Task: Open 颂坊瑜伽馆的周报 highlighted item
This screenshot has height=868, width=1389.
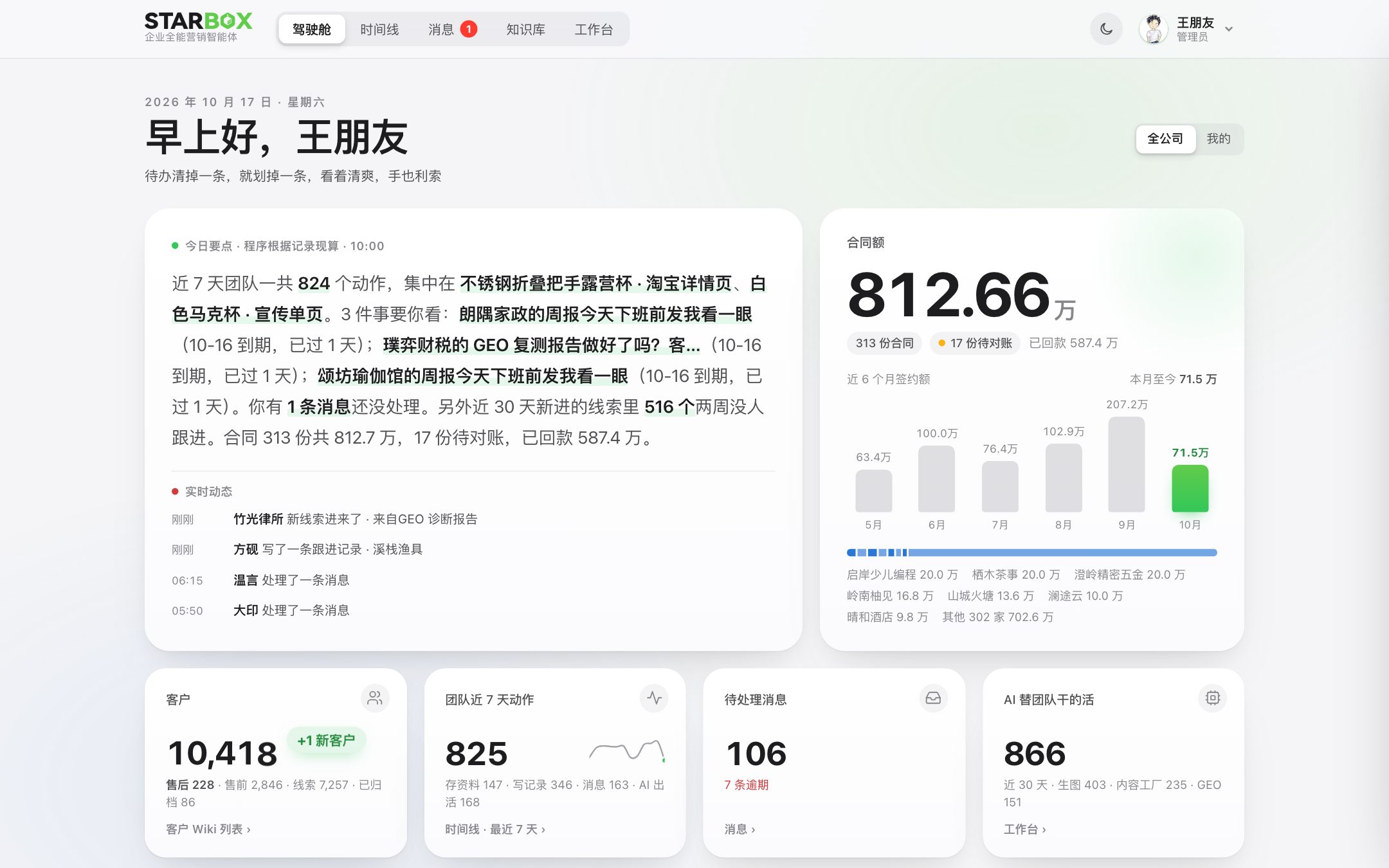Action: tap(473, 376)
